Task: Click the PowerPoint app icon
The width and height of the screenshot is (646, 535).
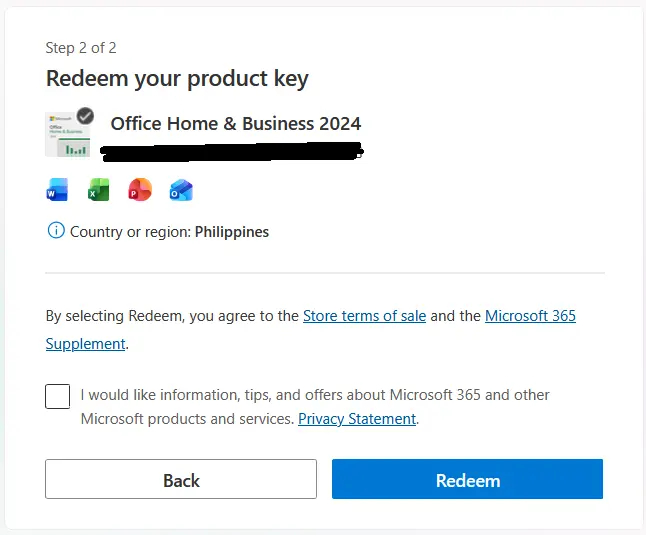Action: point(140,189)
